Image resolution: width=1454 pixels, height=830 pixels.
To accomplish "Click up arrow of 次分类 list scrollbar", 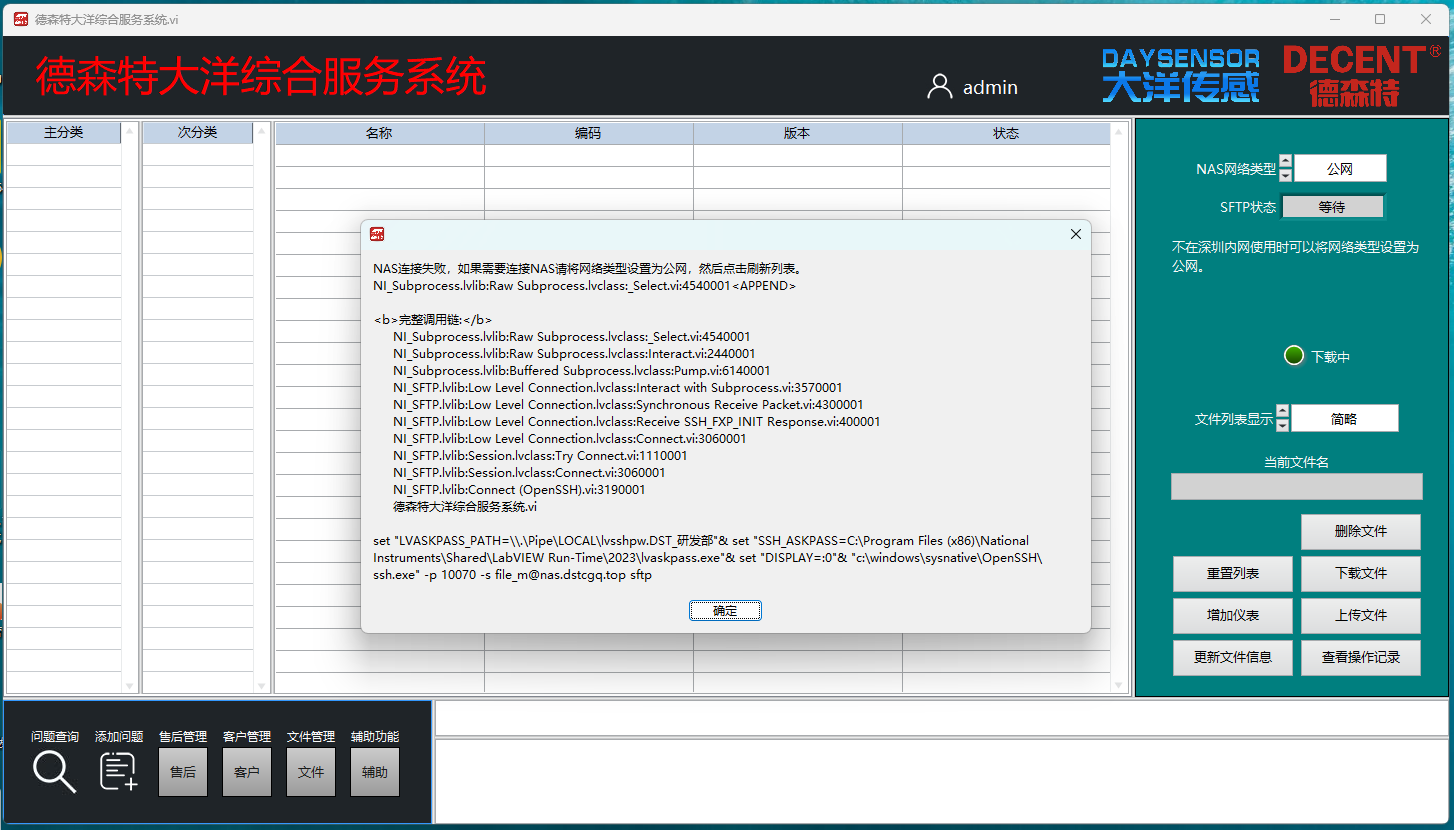I will [x=262, y=130].
